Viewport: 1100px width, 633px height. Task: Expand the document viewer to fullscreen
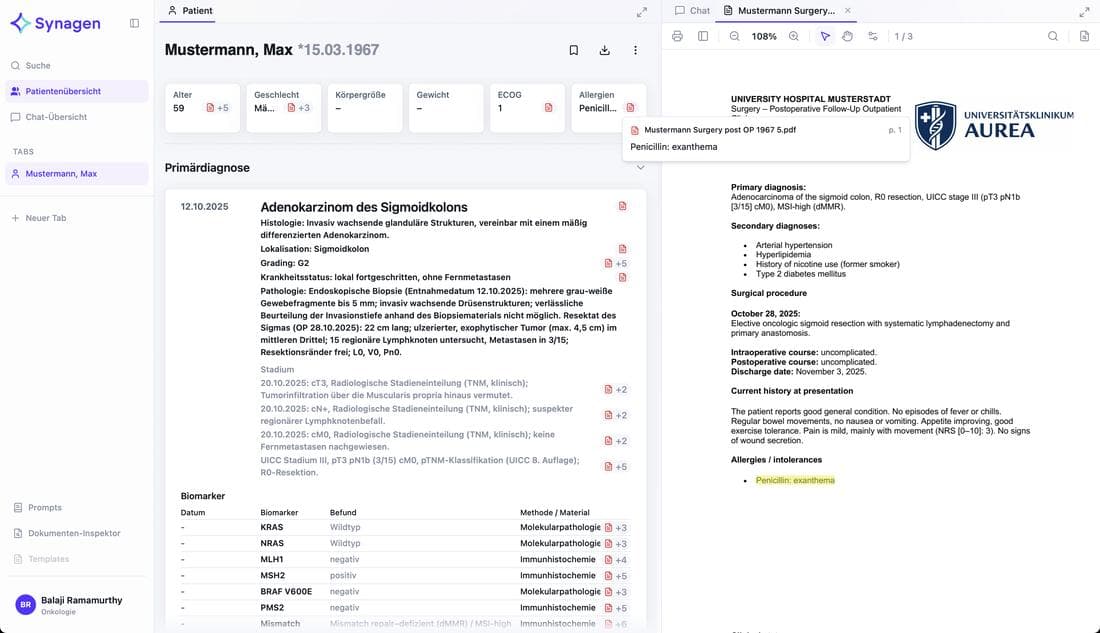click(x=1084, y=12)
